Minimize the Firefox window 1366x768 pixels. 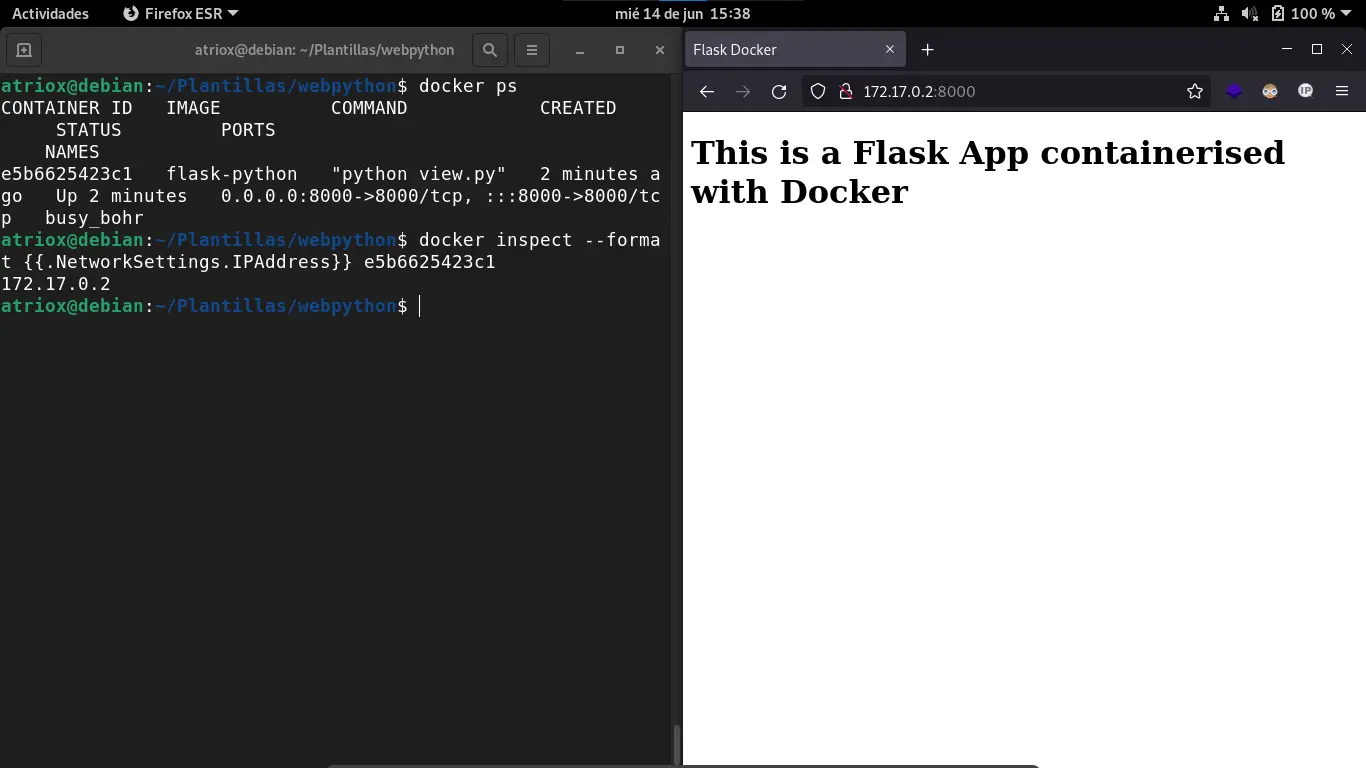pos(1287,49)
